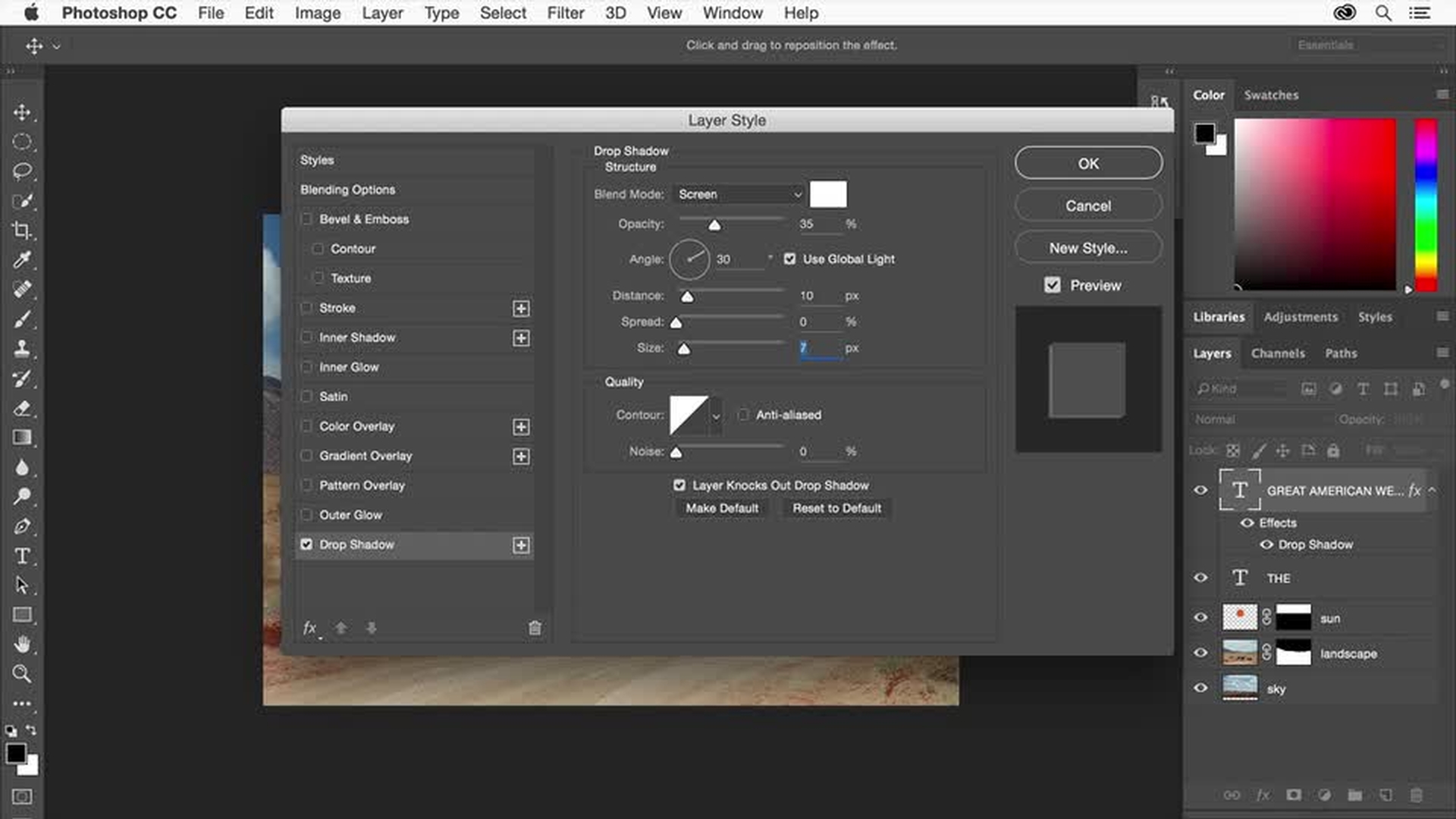The image size is (1456, 819).
Task: Expand the Contour picker dropdown
Action: (x=716, y=415)
